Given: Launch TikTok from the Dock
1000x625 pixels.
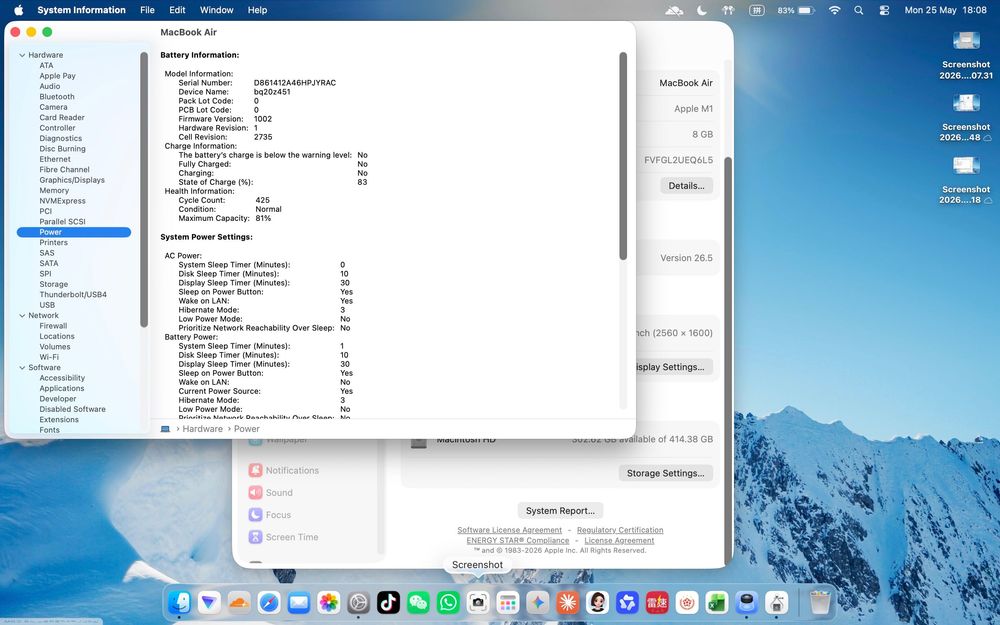Looking at the screenshot, I should pos(388,602).
